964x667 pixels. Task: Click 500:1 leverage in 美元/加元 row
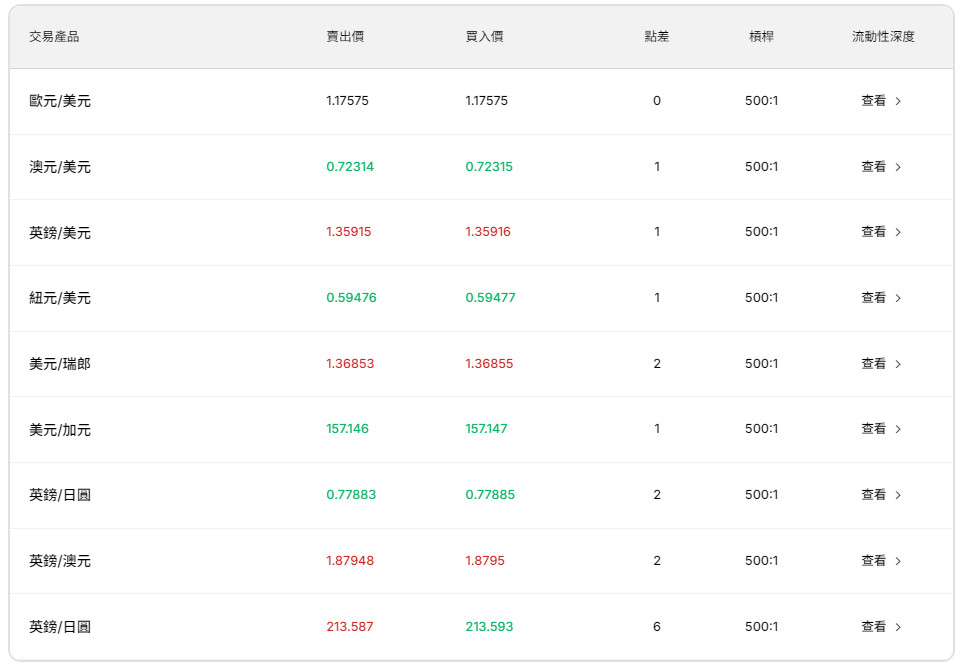coord(761,428)
